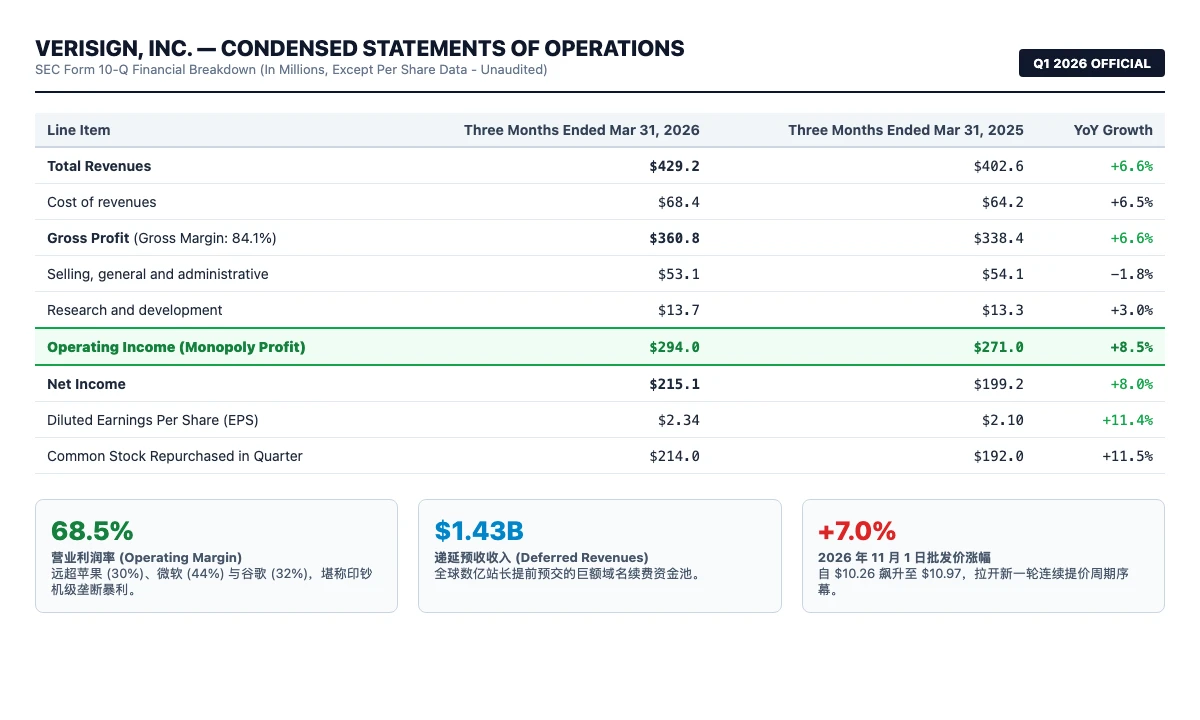This screenshot has height=720, width=1200.
Task: Select the $54.1 SG&A value
Action: pyautogui.click(x=1002, y=274)
